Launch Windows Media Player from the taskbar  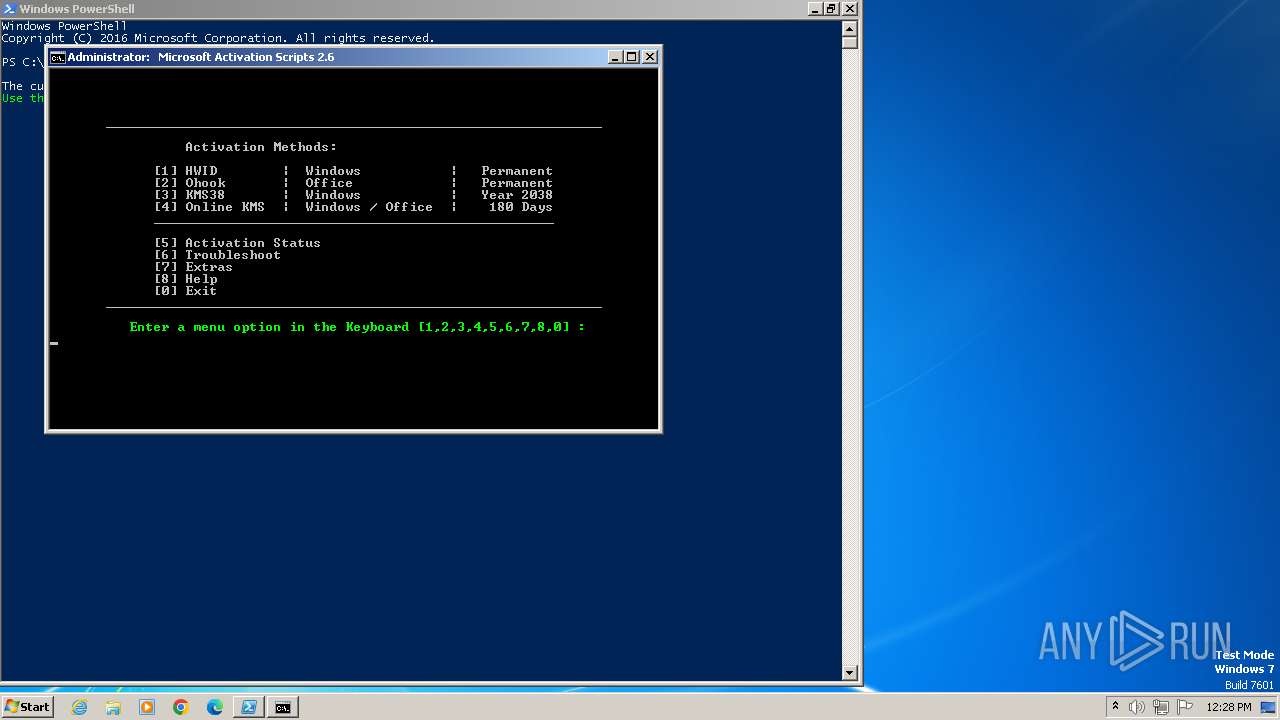click(x=147, y=707)
